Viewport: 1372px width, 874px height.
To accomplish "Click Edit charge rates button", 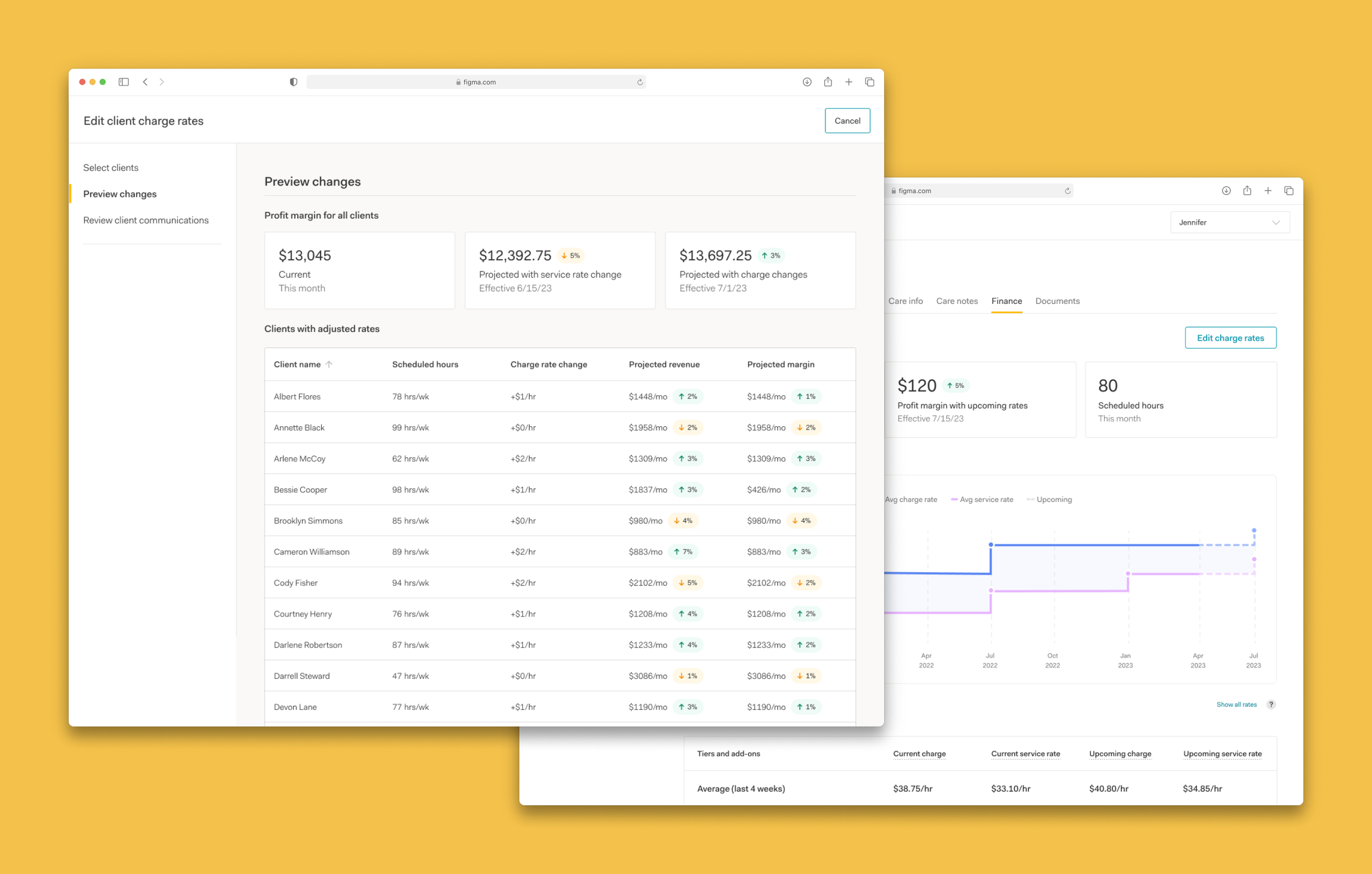I will pyautogui.click(x=1230, y=339).
